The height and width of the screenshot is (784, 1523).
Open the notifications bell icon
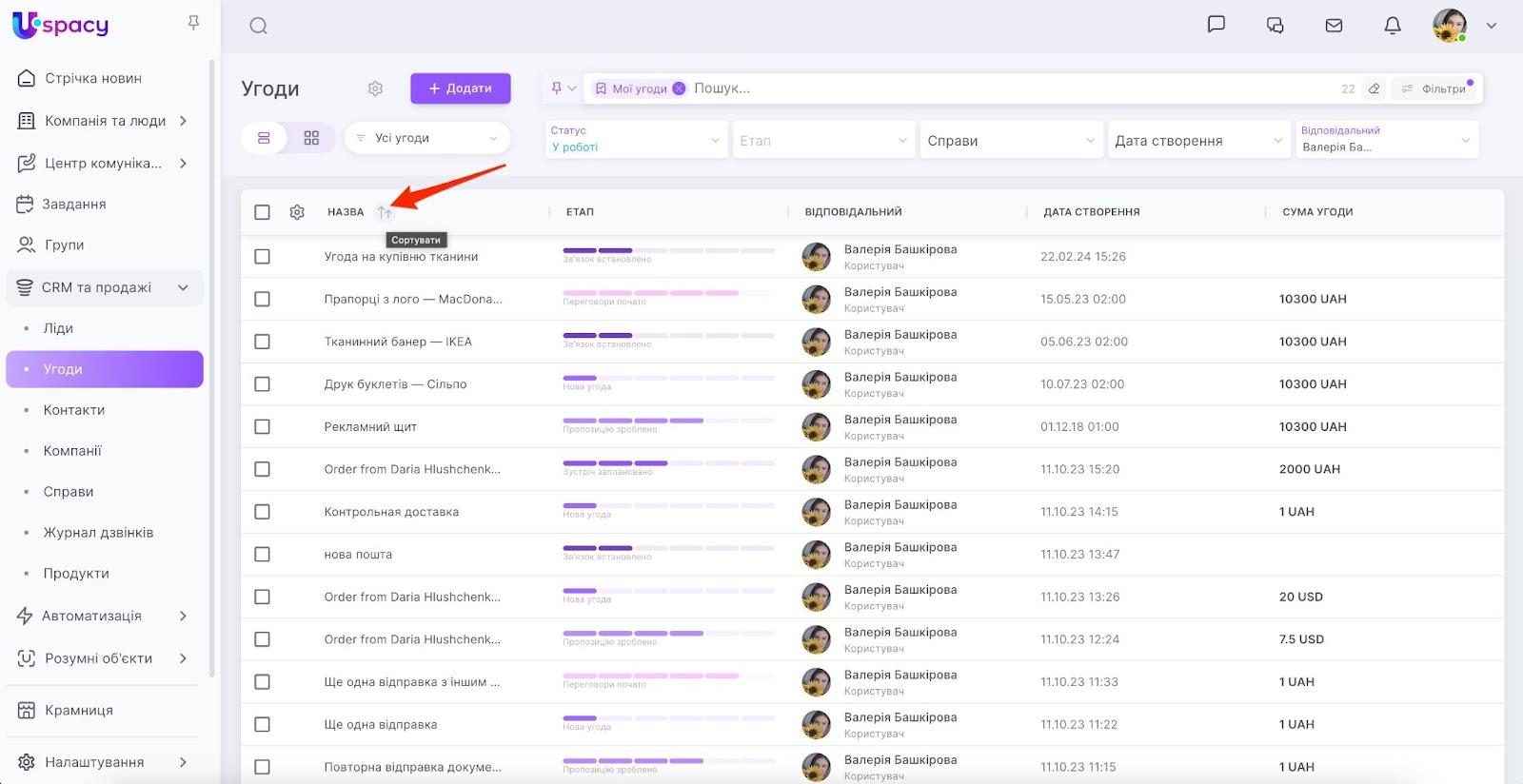click(1392, 26)
